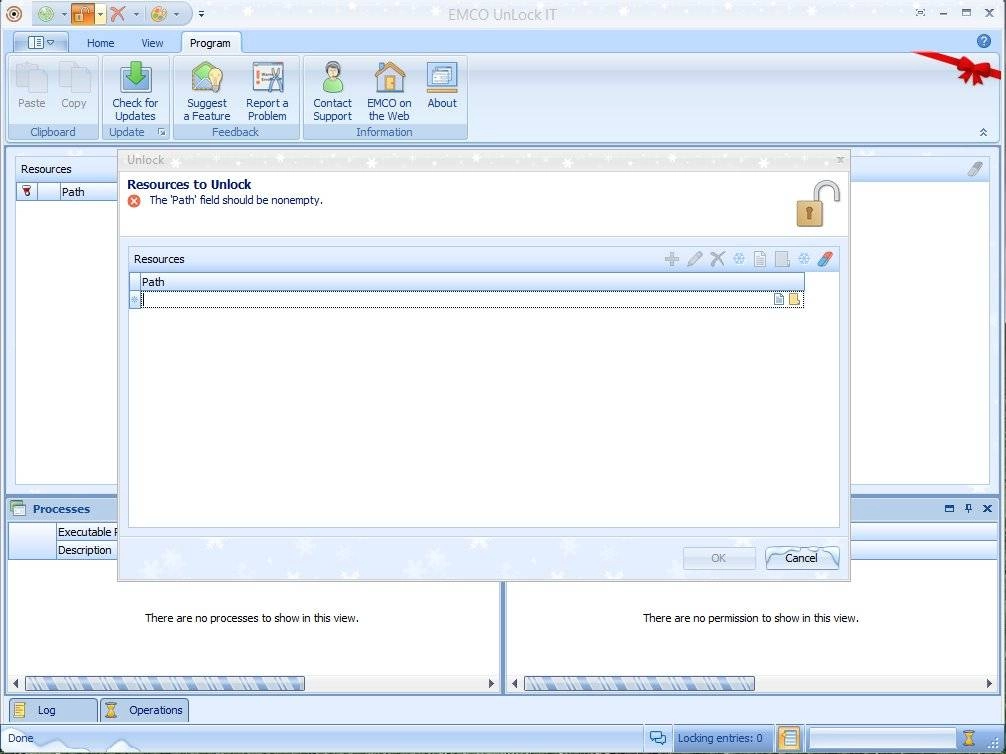Click the Description column header in Processes
Screen dimensions: 1006x754
point(87,550)
